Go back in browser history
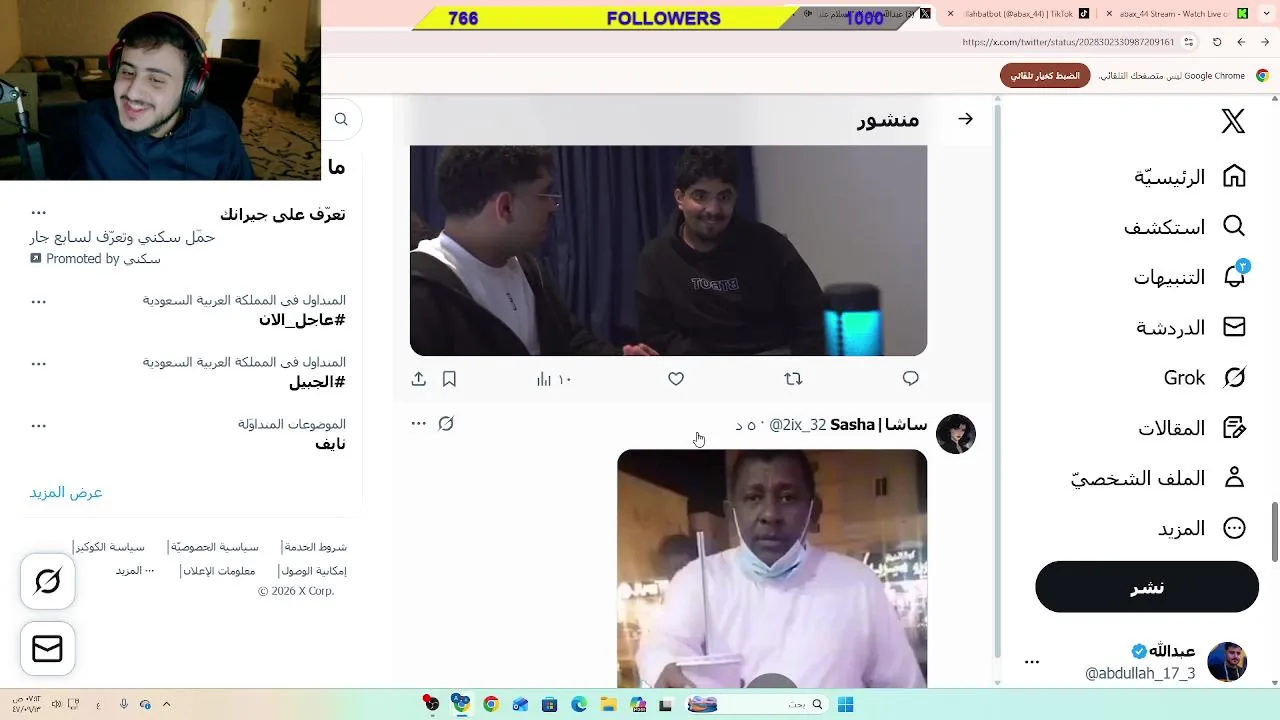The width and height of the screenshot is (1280, 720). coord(1265,42)
